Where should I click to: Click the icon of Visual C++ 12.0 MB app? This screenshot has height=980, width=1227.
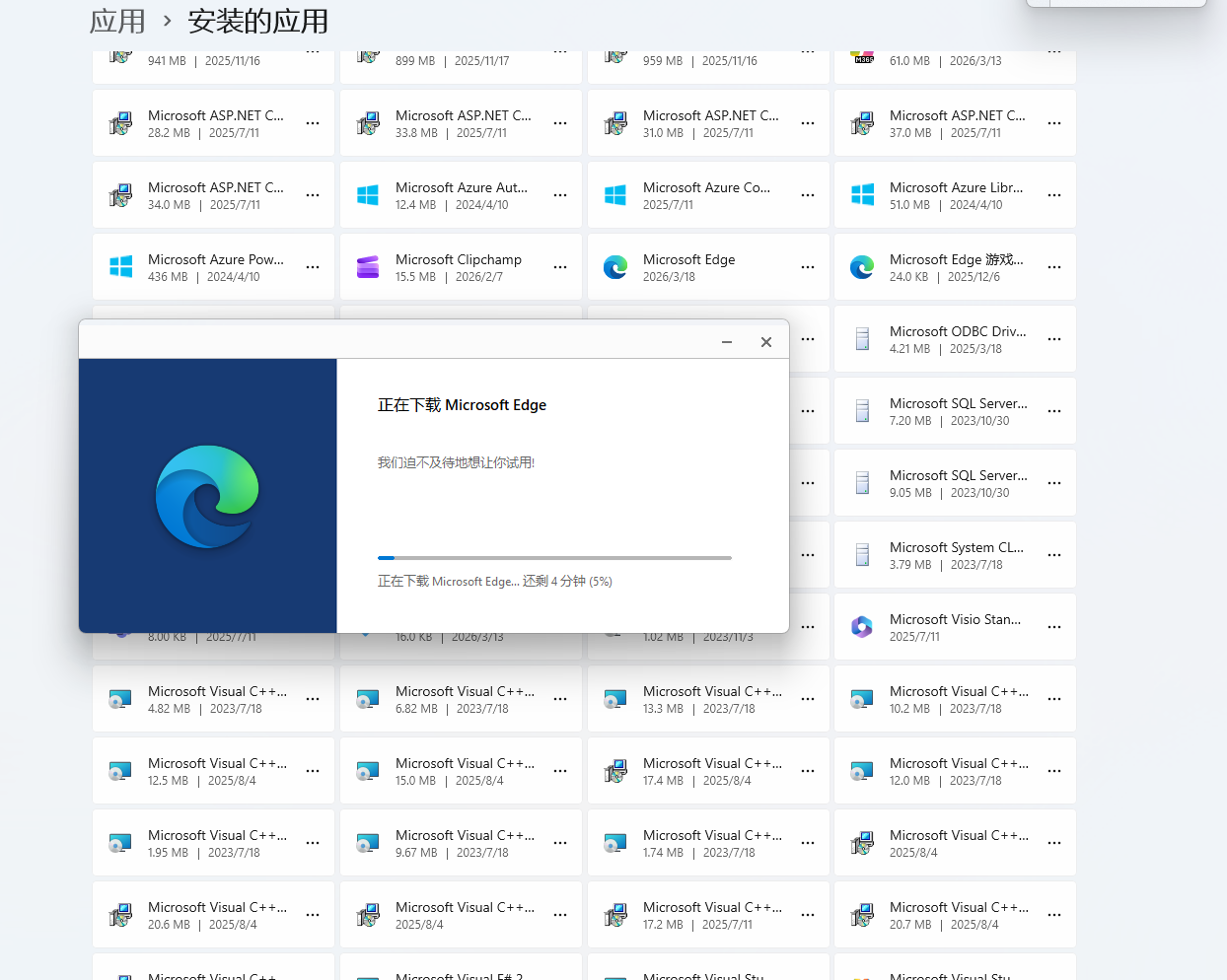point(862,771)
